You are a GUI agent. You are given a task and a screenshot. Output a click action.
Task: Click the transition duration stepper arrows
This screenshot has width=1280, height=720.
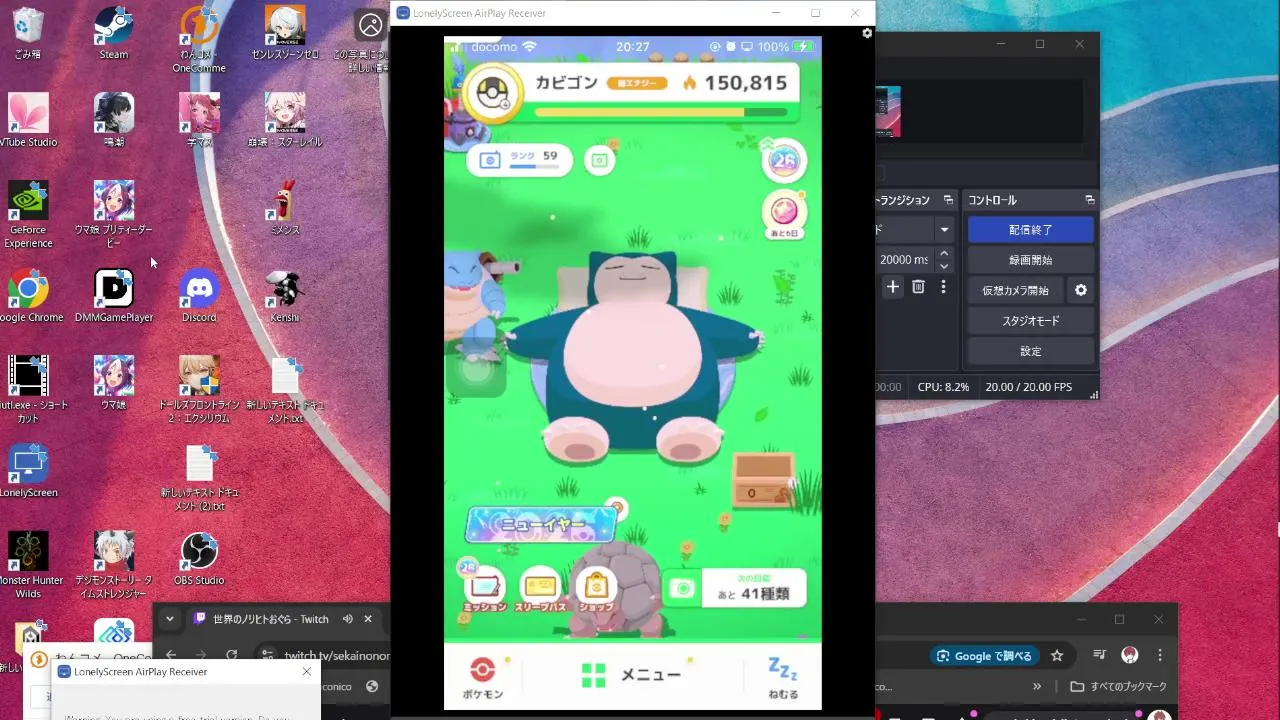(944, 259)
